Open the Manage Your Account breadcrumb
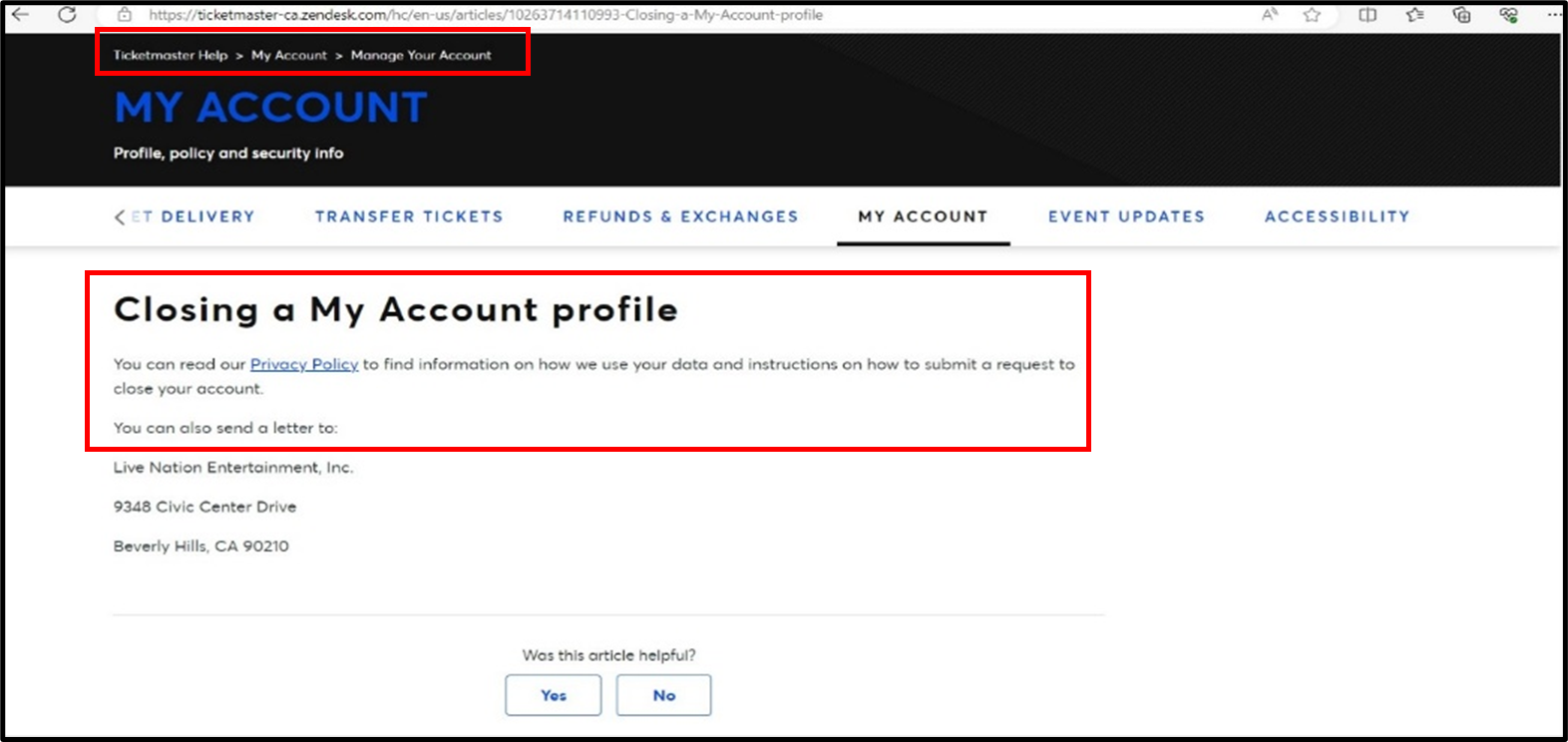 click(421, 55)
